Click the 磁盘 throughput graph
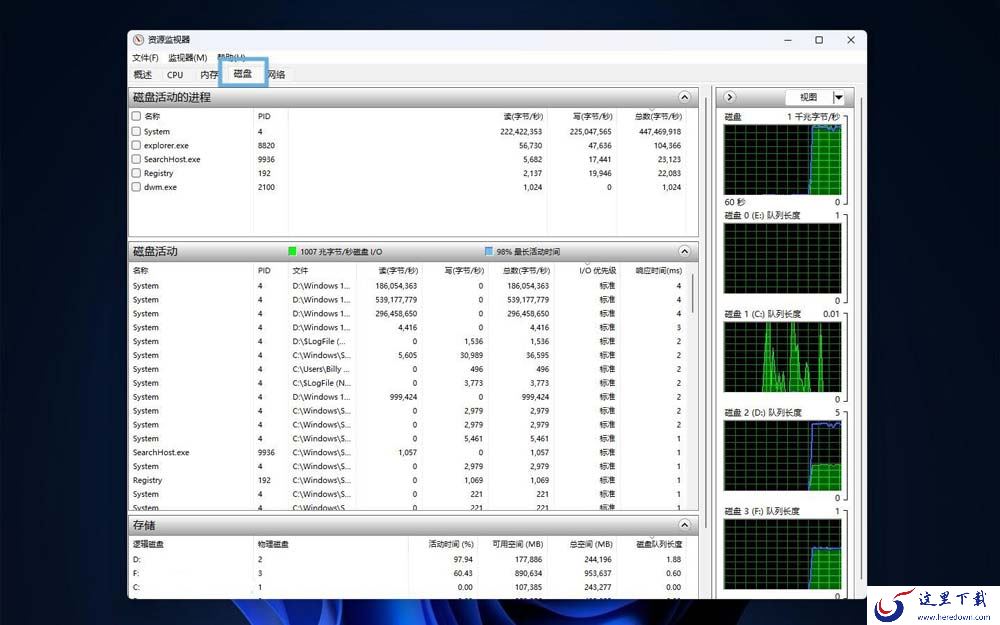 (x=783, y=159)
